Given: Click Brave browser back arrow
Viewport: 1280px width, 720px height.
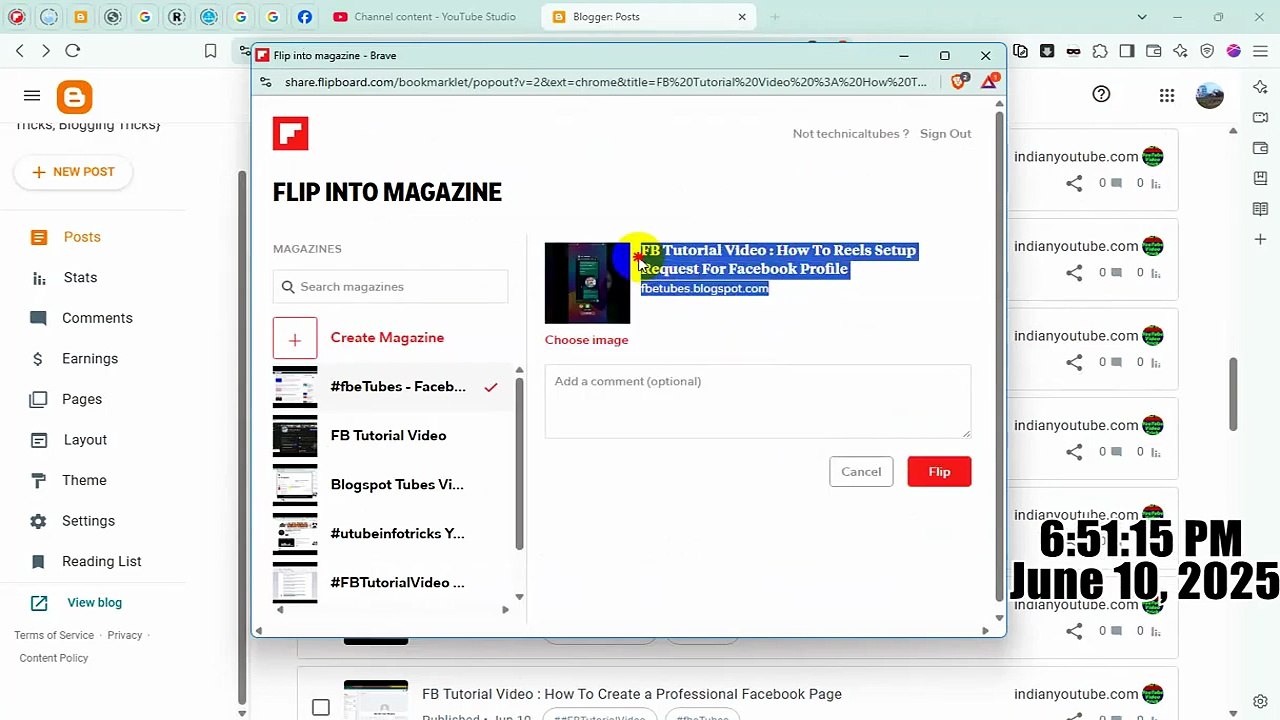Looking at the screenshot, I should click(x=20, y=51).
